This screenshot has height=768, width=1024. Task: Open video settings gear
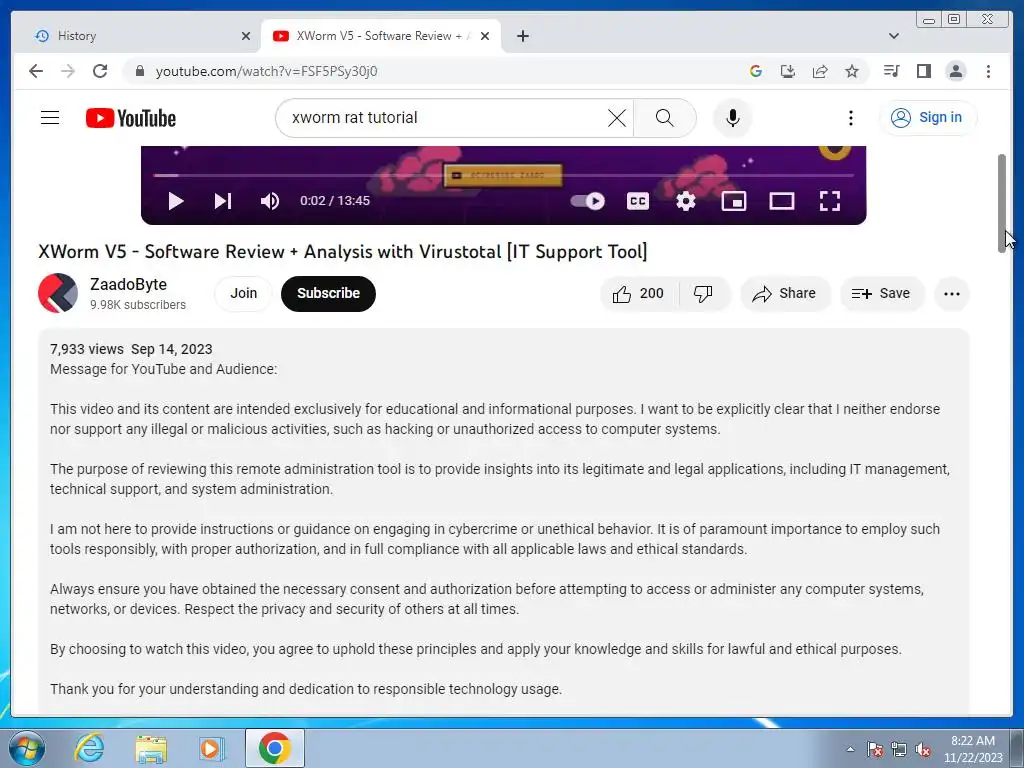tap(686, 201)
